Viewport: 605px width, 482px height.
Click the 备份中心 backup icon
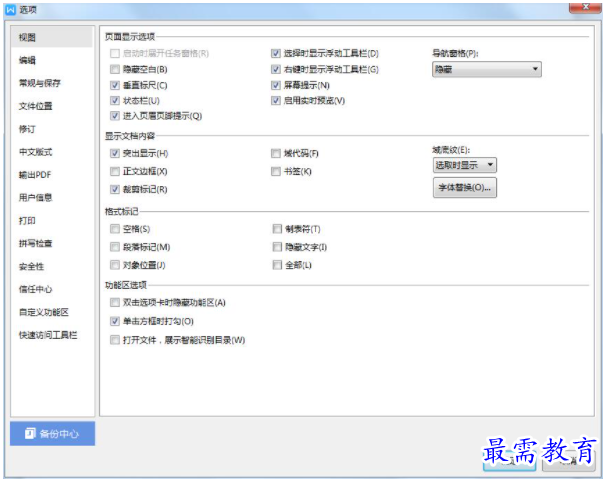click(30, 433)
